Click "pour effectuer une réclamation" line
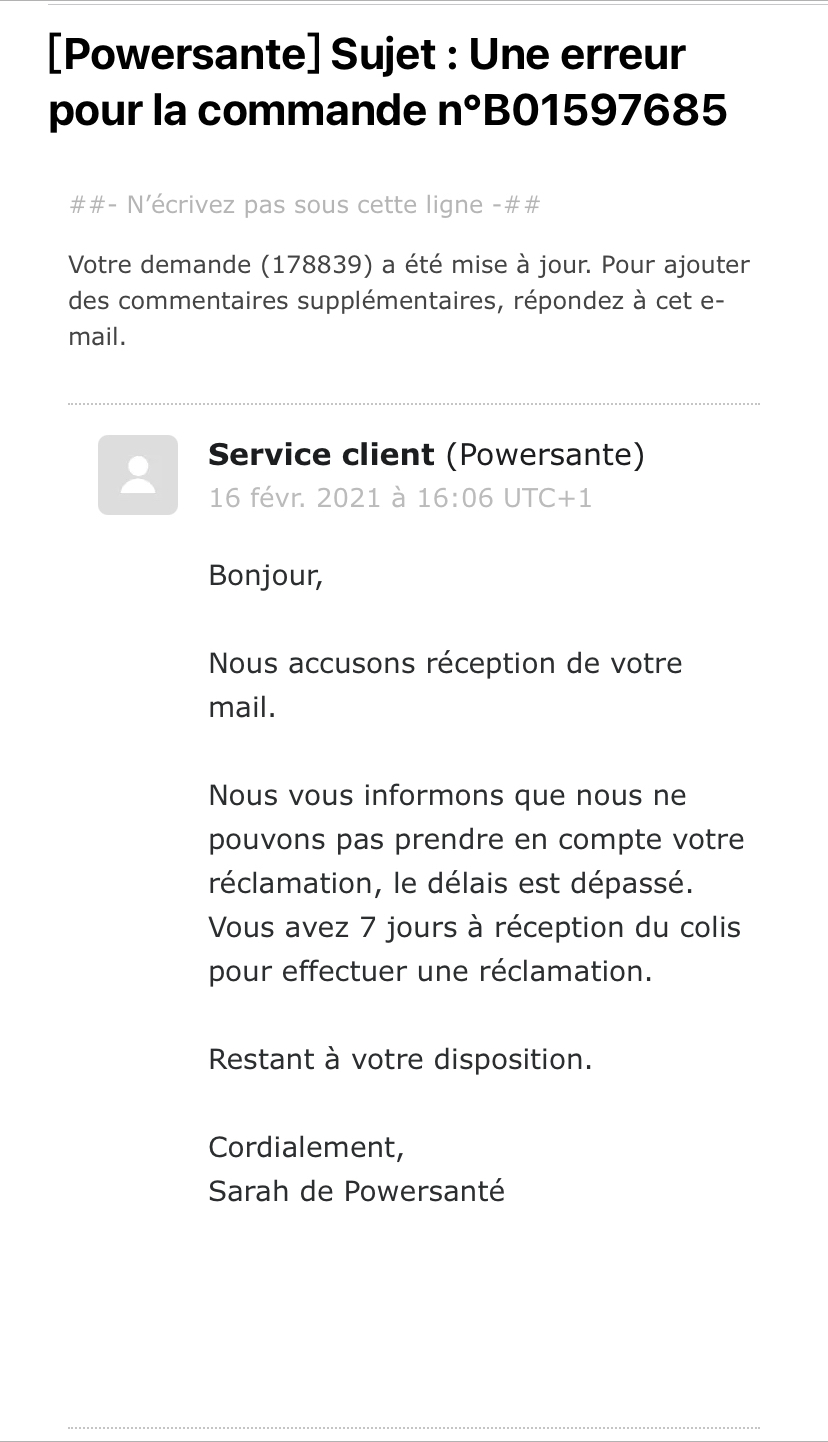The image size is (828, 1442). click(x=430, y=972)
